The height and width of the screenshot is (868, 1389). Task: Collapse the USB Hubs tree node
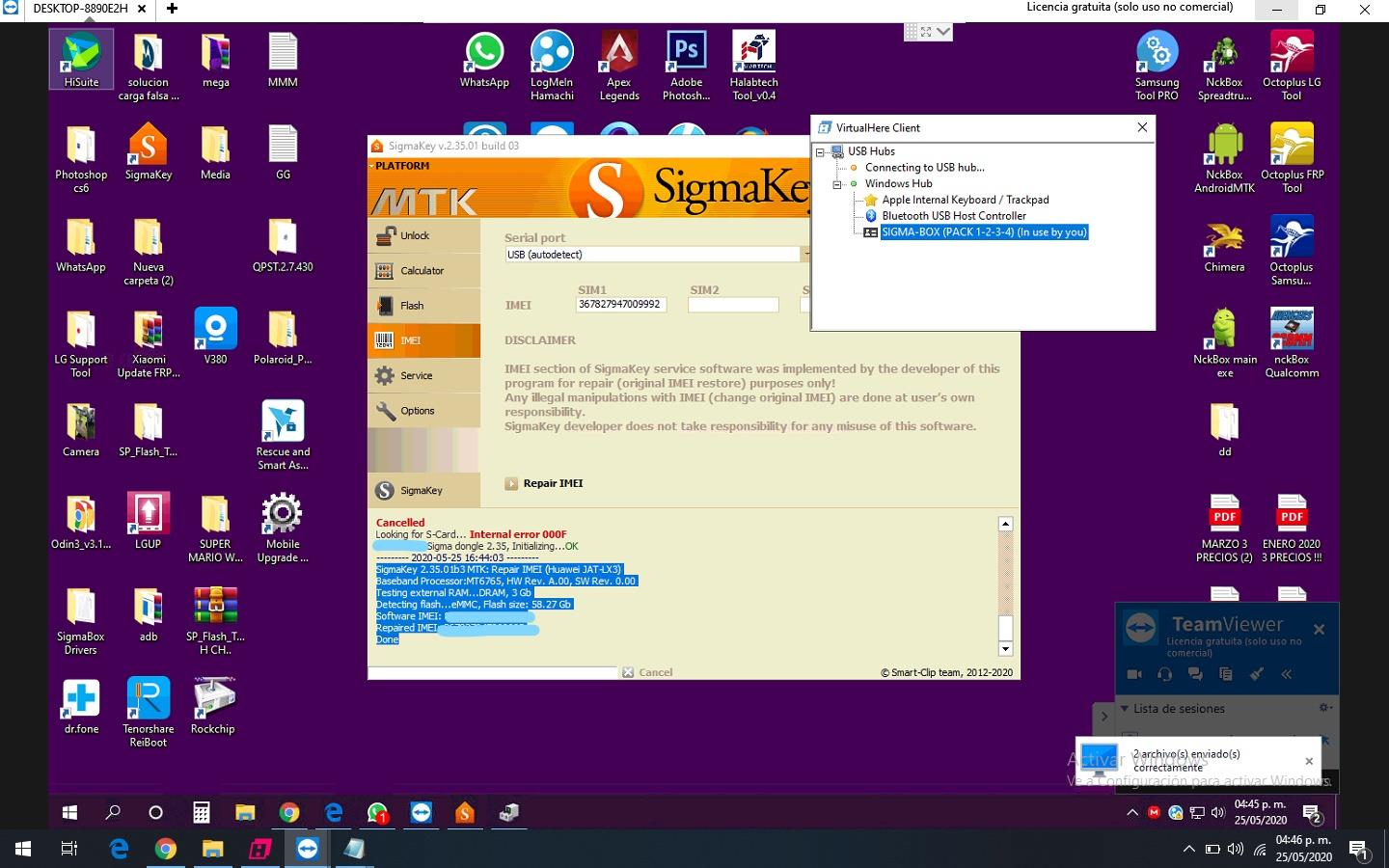pos(820,151)
